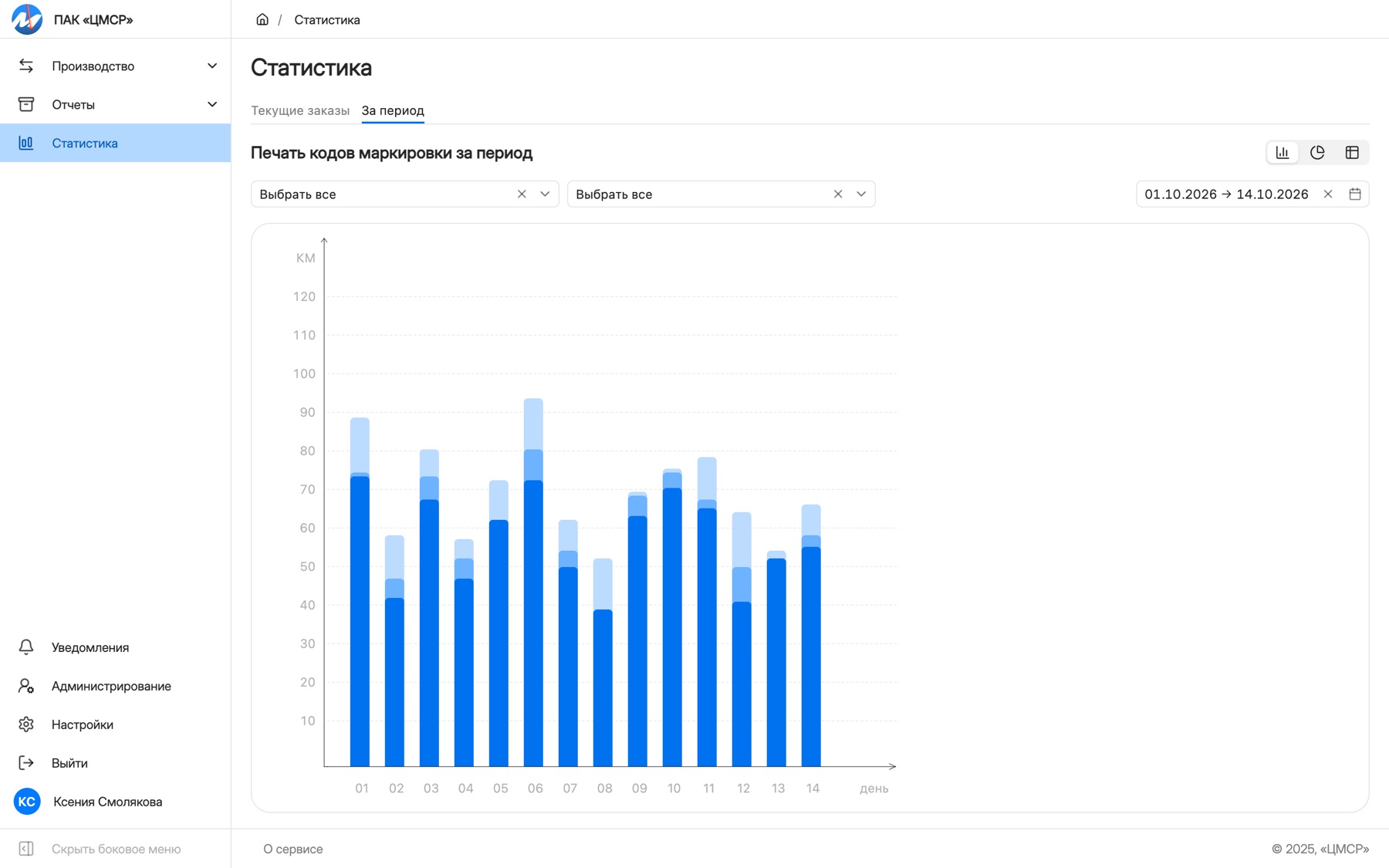Image resolution: width=1389 pixels, height=868 pixels.
Task: Open the Производство section
Action: pyautogui.click(x=116, y=66)
